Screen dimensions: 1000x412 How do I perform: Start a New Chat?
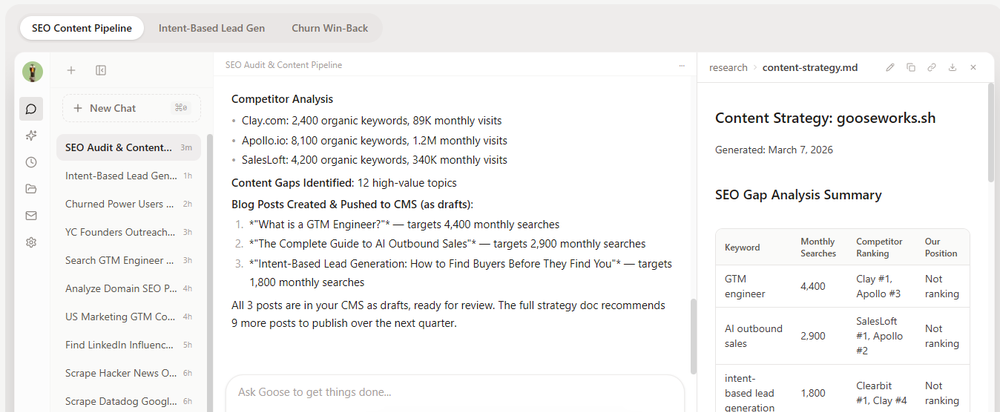(x=112, y=108)
